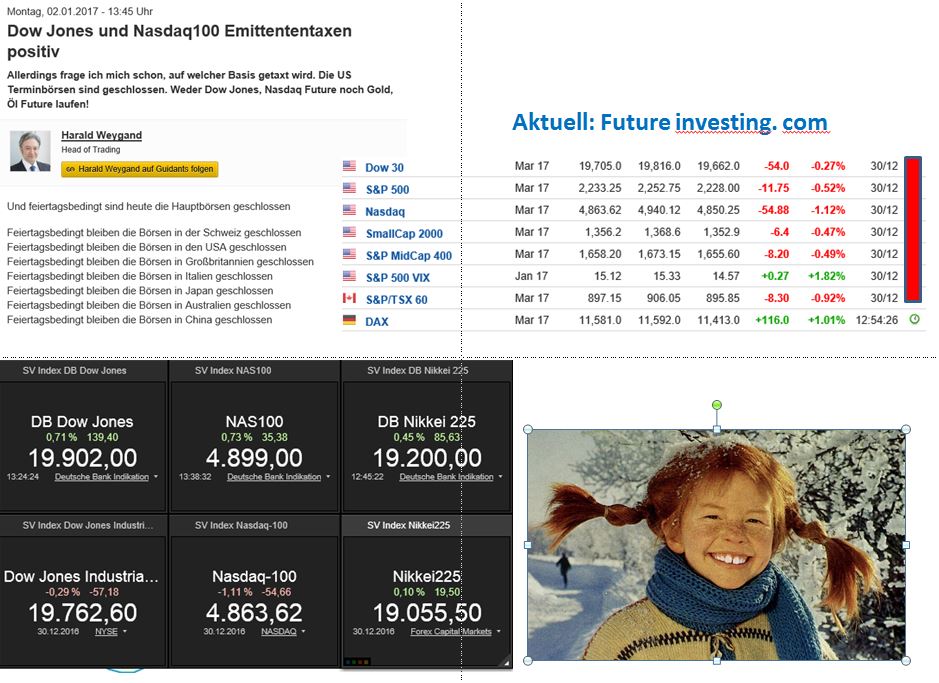Click the German flag icon beside DAX
The width and height of the screenshot is (939, 683).
(349, 320)
